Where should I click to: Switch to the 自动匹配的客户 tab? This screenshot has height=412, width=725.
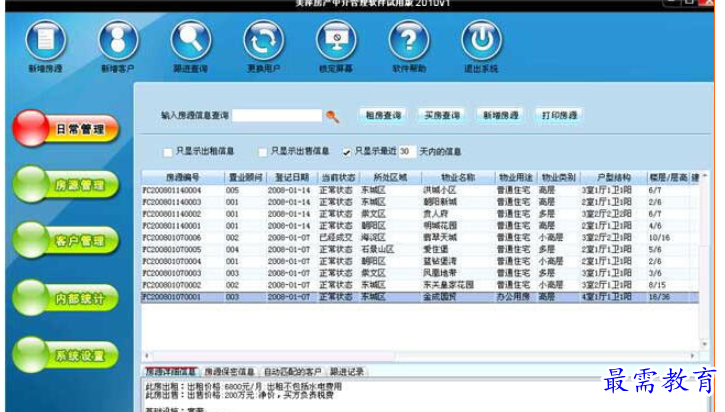[x=292, y=371]
